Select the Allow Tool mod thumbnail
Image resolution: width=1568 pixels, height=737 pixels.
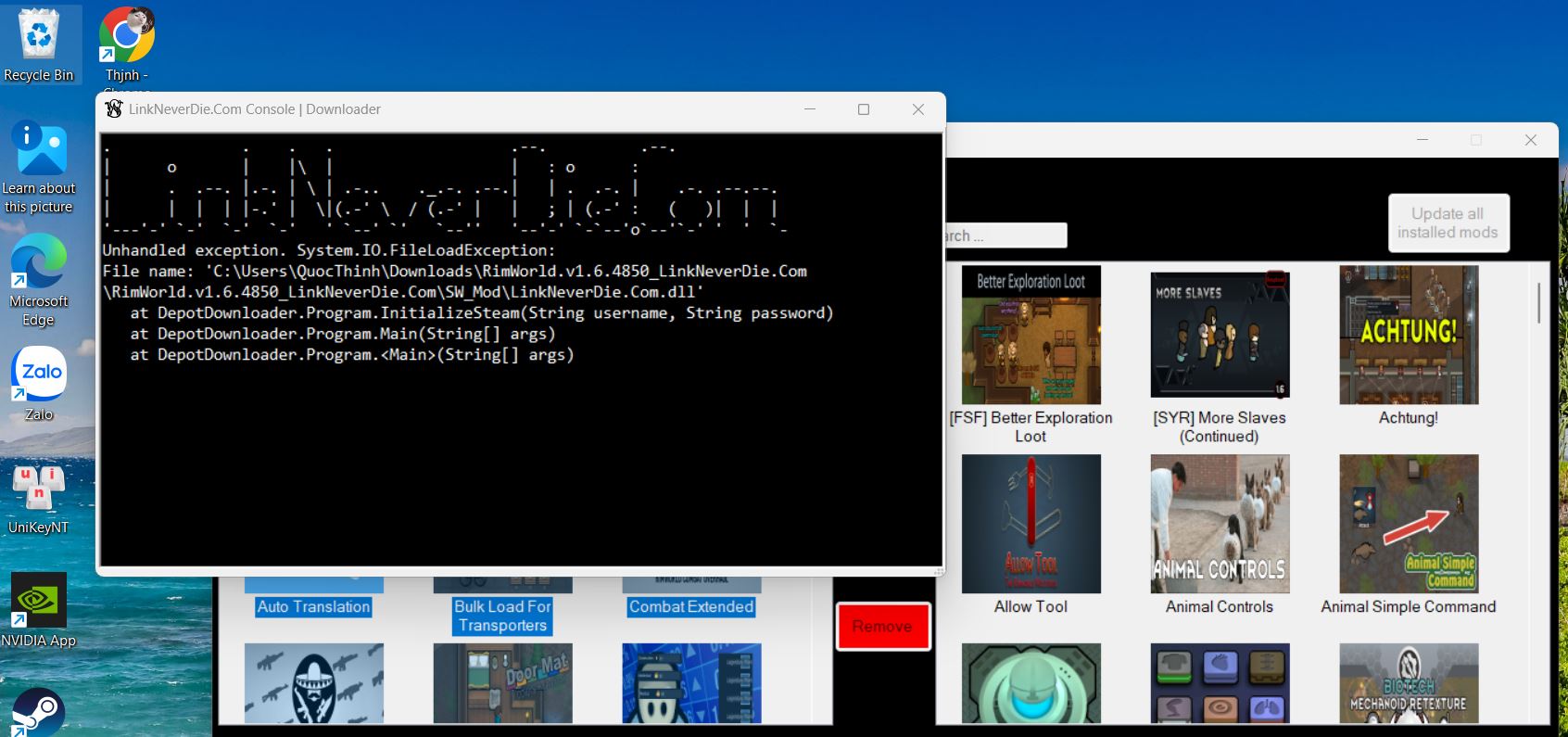coord(1031,524)
